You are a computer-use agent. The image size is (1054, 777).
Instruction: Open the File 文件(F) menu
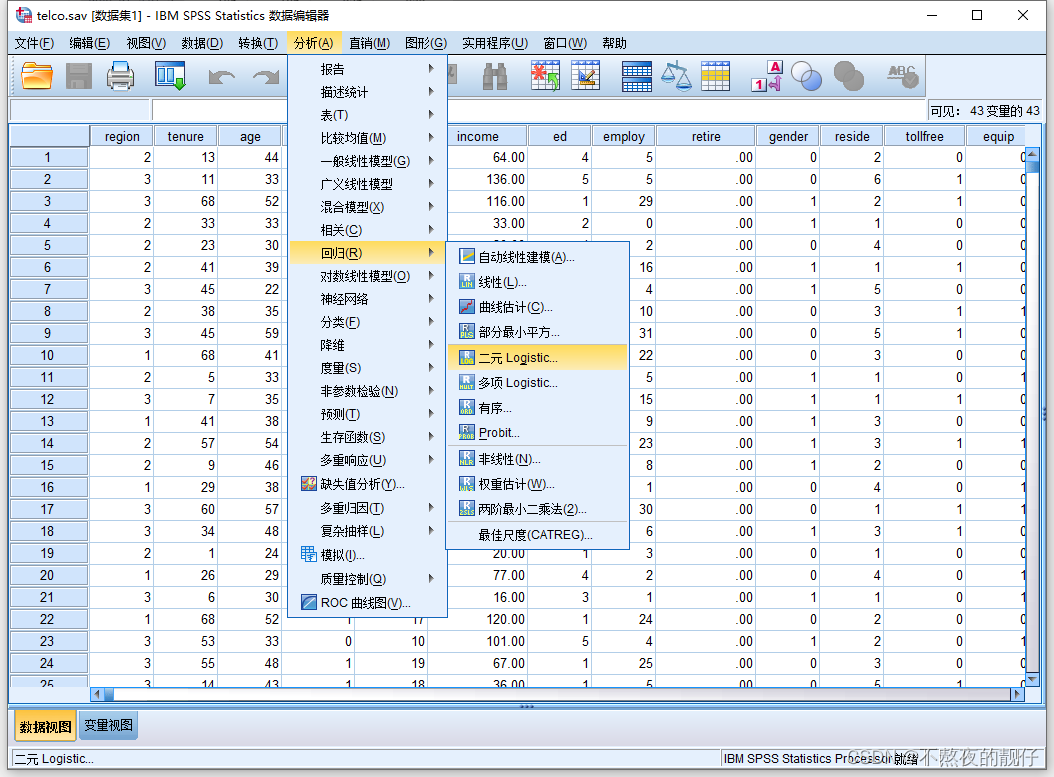34,43
